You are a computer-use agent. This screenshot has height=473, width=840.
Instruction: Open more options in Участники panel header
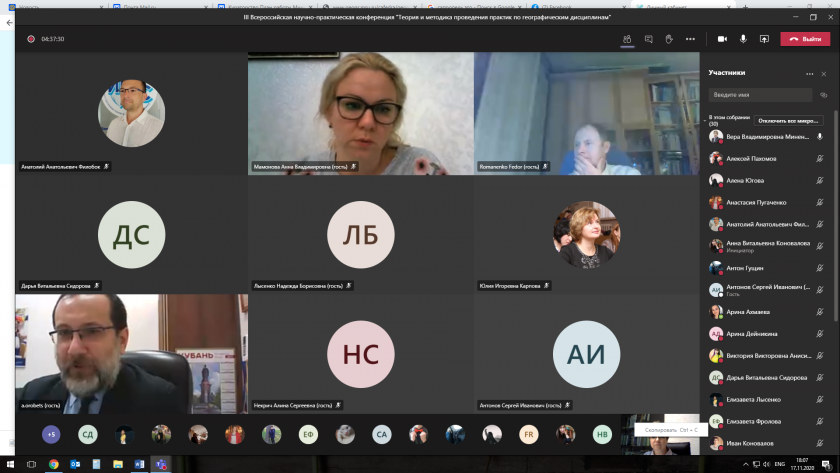[809, 73]
